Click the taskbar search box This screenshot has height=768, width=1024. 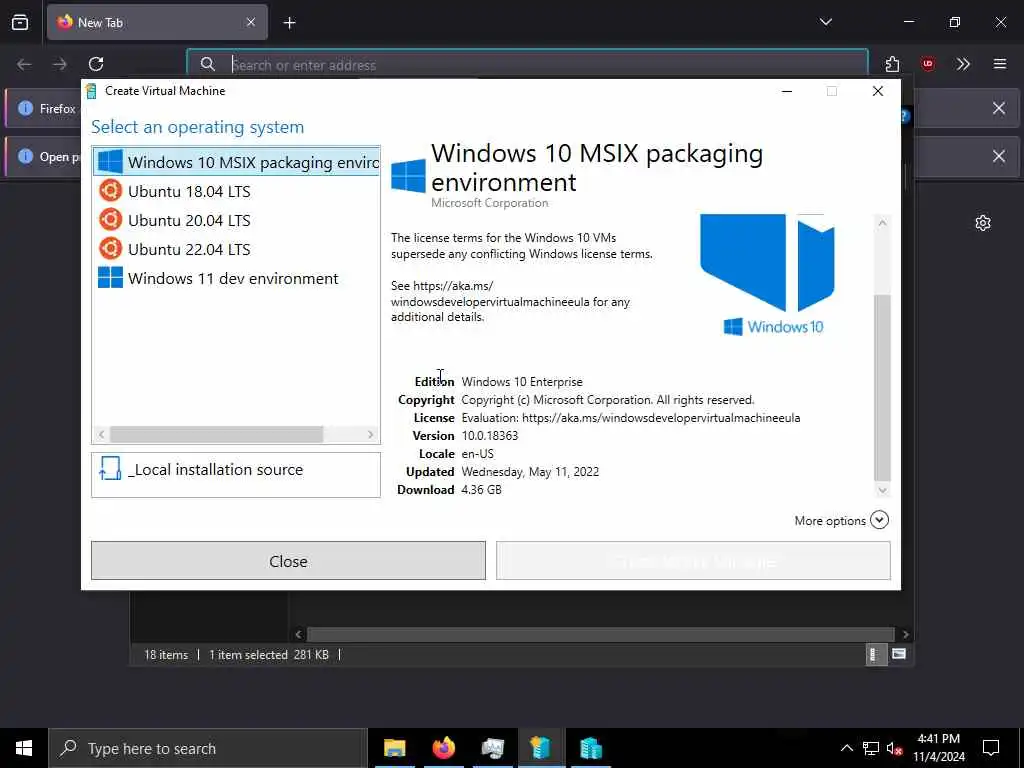208,748
